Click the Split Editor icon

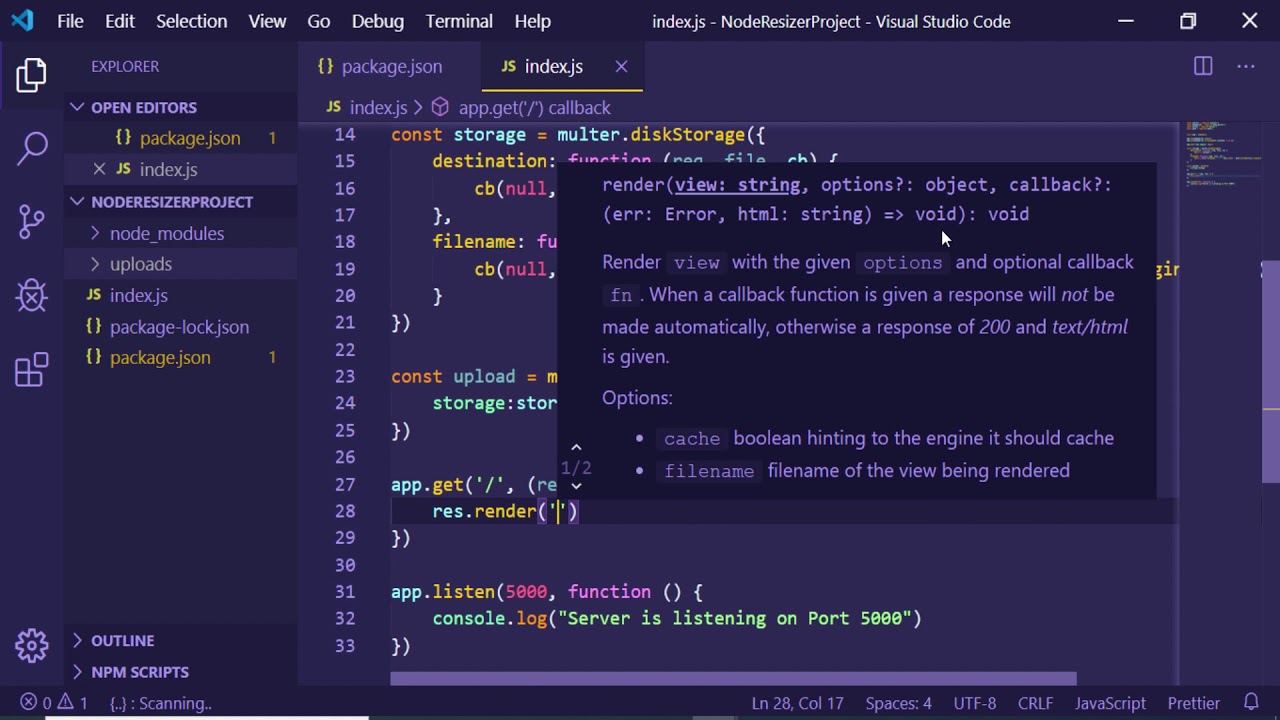(1203, 66)
